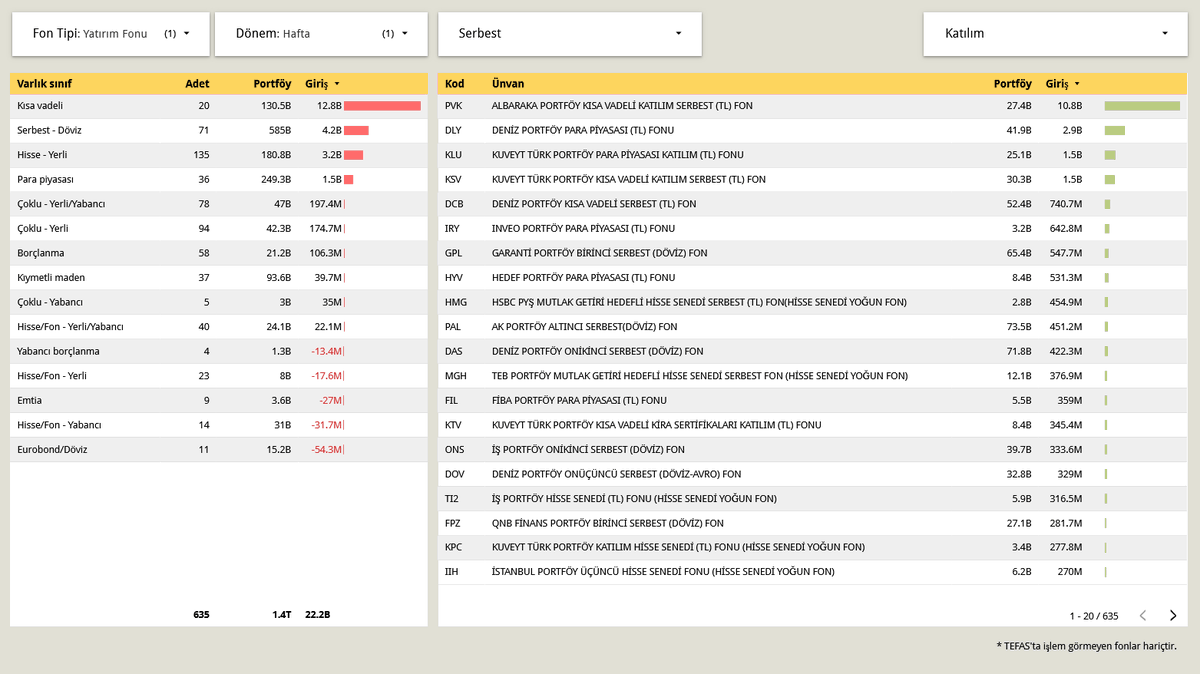Viewport: 1200px width, 674px height.
Task: Go to next page of fund table
Action: point(1173,616)
